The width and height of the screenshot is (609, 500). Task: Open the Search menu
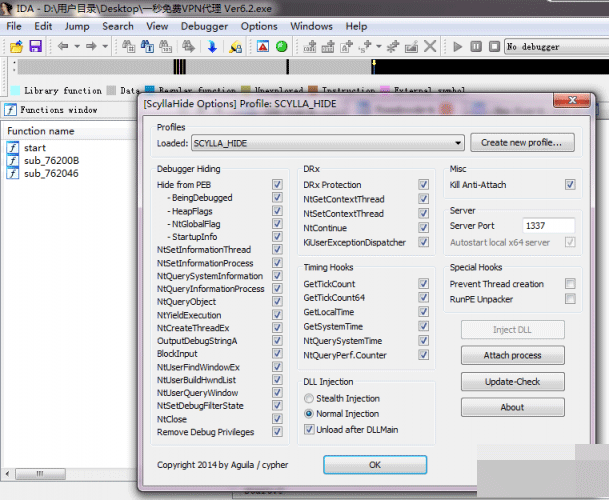[118, 26]
